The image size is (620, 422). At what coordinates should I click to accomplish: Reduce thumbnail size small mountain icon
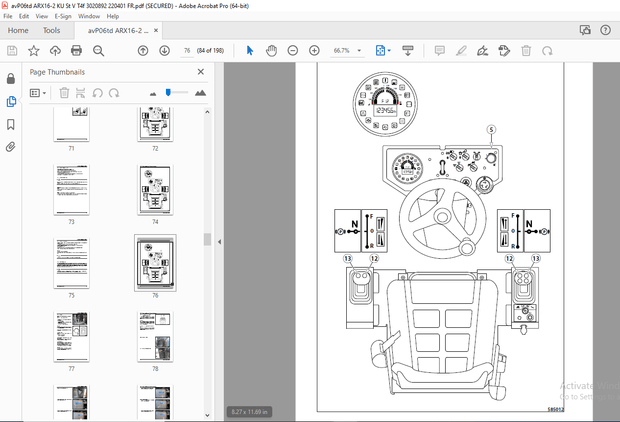pos(153,94)
